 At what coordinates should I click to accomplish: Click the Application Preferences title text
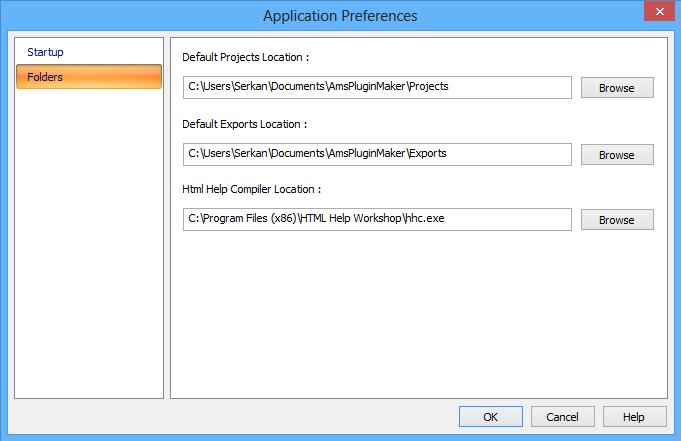pos(340,16)
